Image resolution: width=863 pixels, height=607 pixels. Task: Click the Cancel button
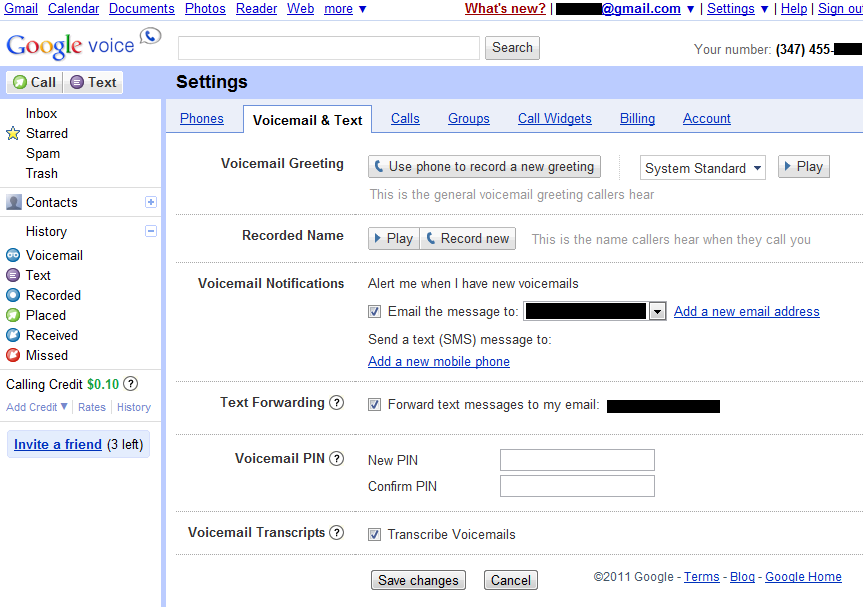coord(511,580)
